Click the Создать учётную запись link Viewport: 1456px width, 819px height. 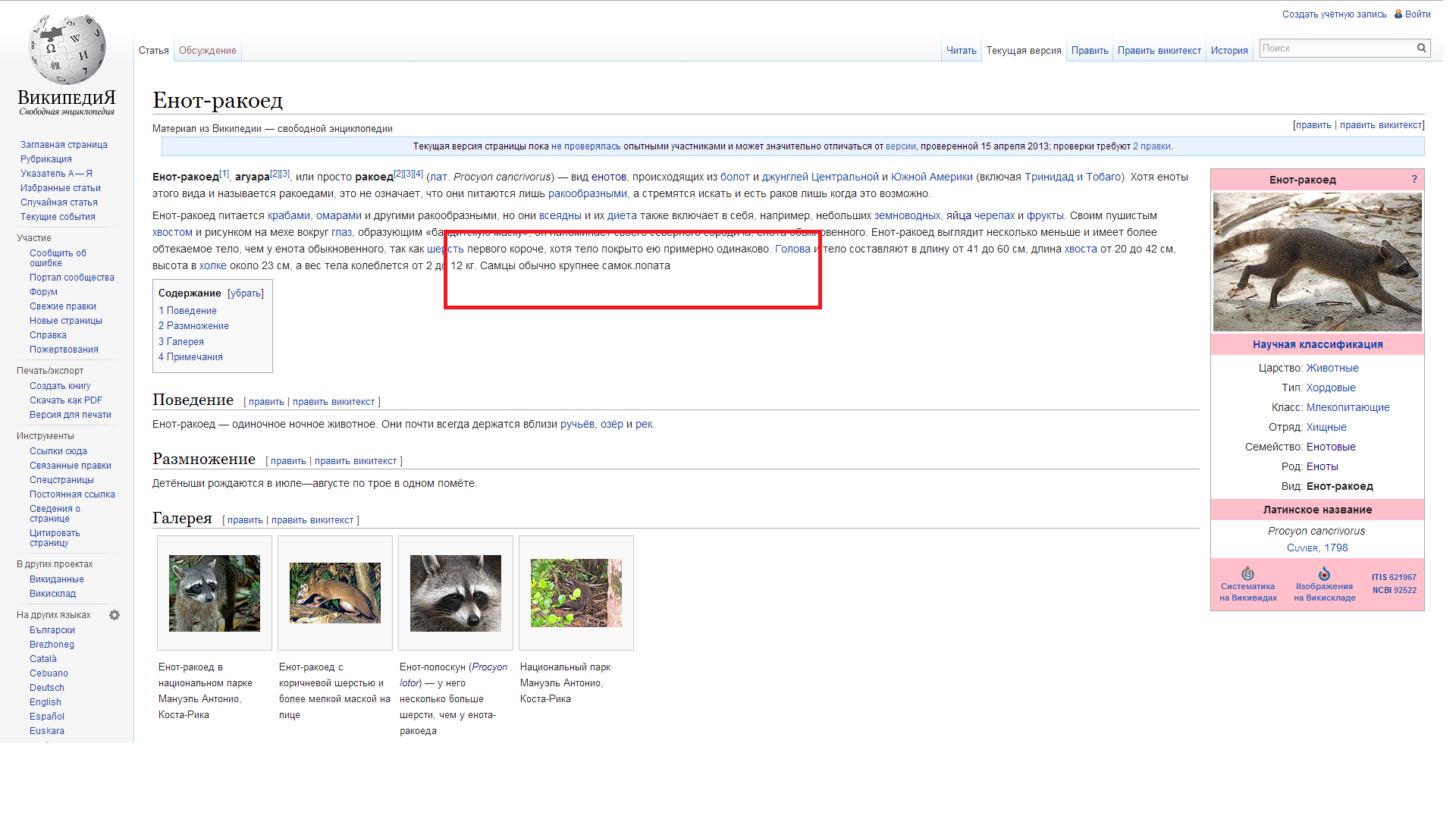tap(1333, 14)
